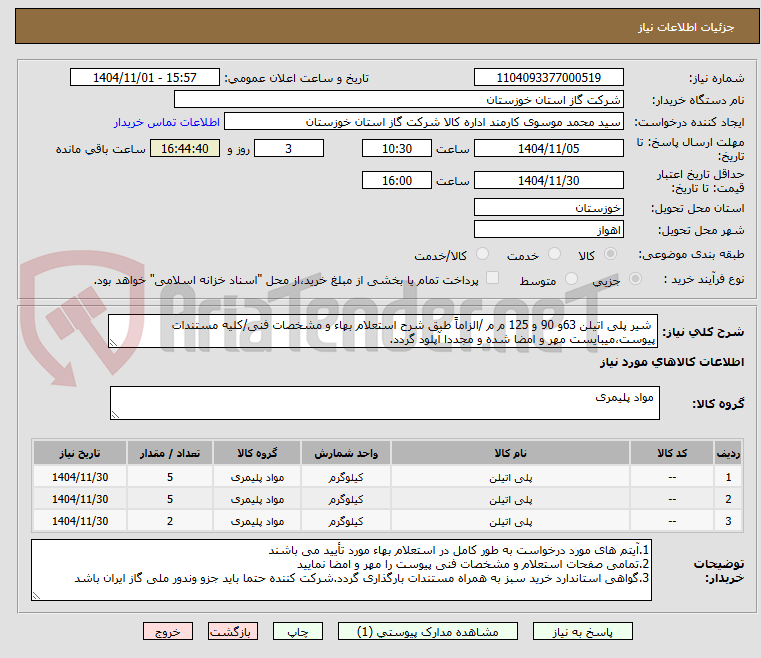Click the price validity date 1404/11/30 field
761x658 pixels.
point(548,181)
